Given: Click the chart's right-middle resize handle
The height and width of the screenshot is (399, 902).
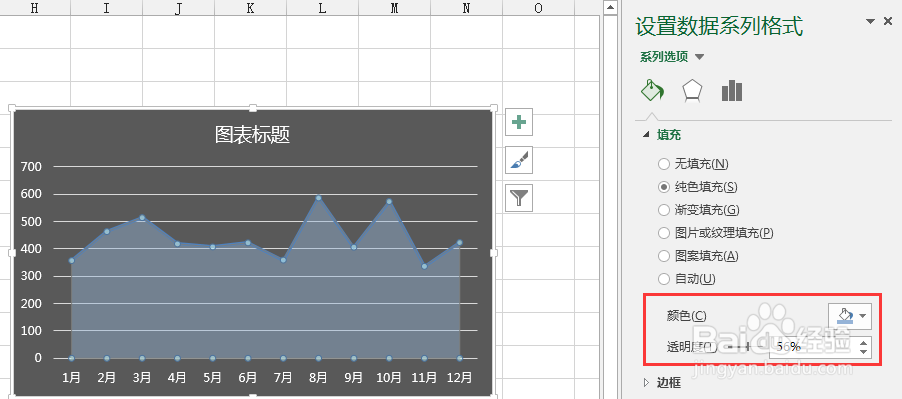Looking at the screenshot, I should click(x=494, y=252).
